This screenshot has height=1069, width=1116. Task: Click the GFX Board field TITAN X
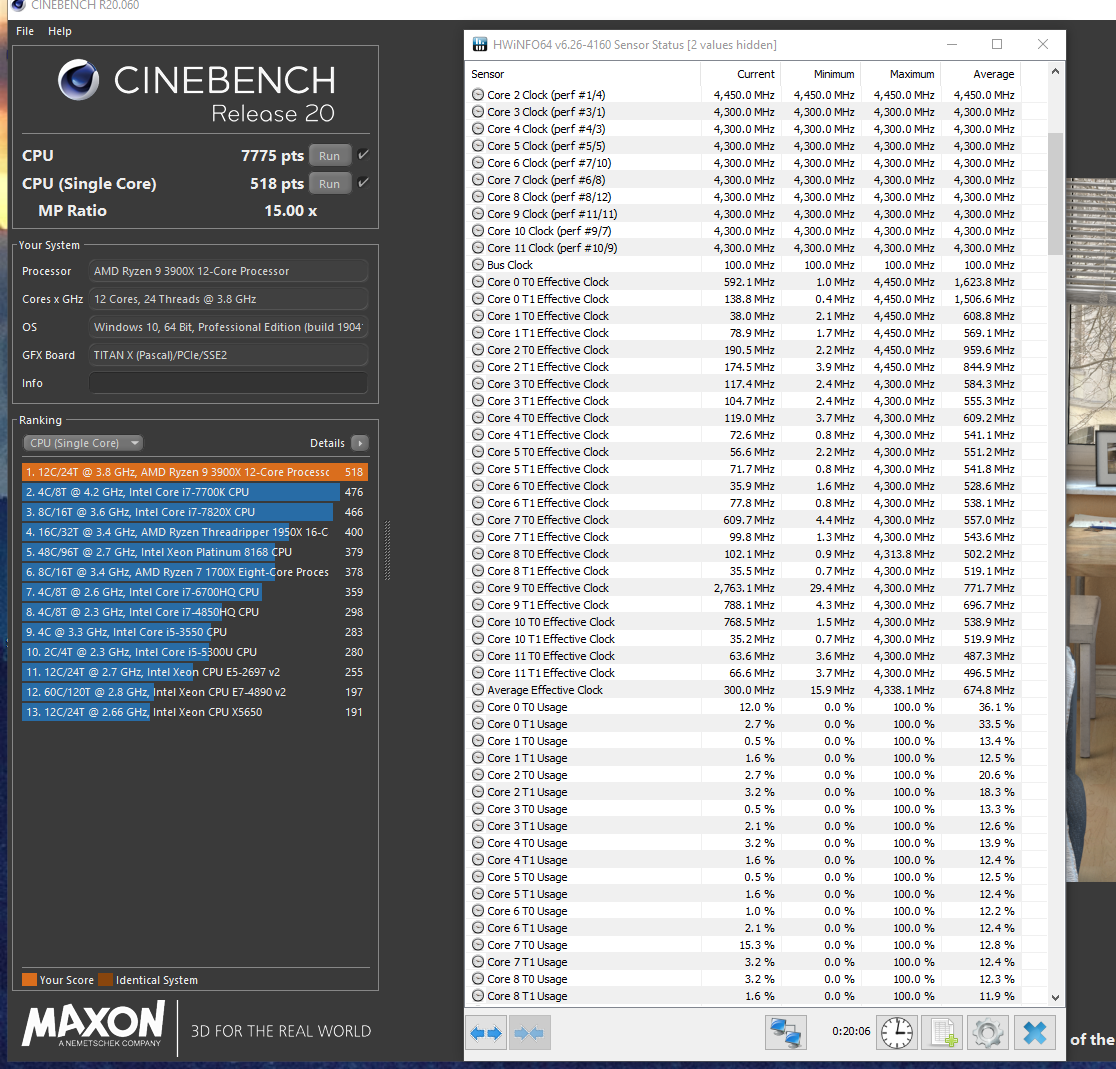pos(228,355)
